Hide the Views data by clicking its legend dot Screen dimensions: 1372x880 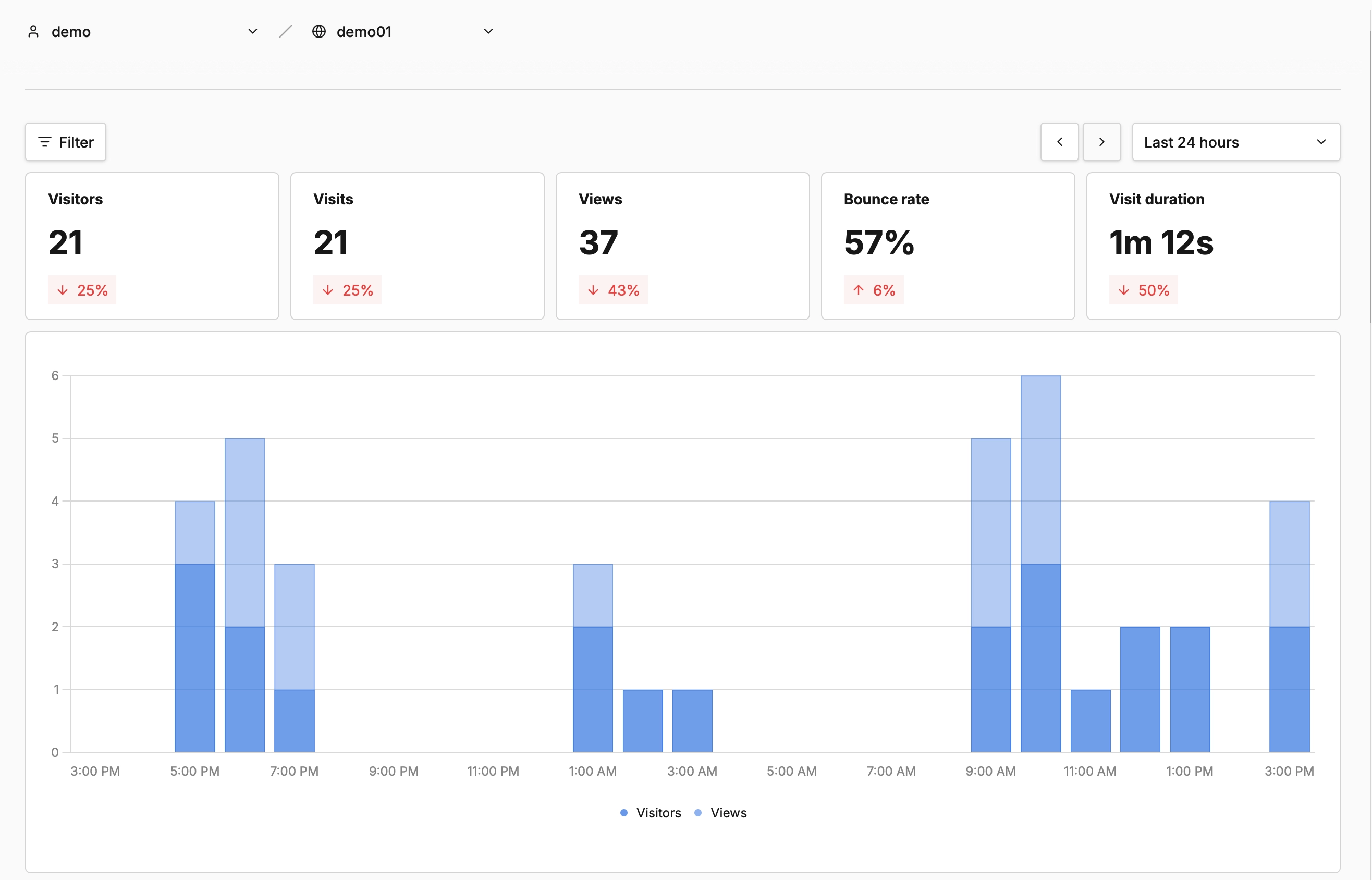coord(698,813)
